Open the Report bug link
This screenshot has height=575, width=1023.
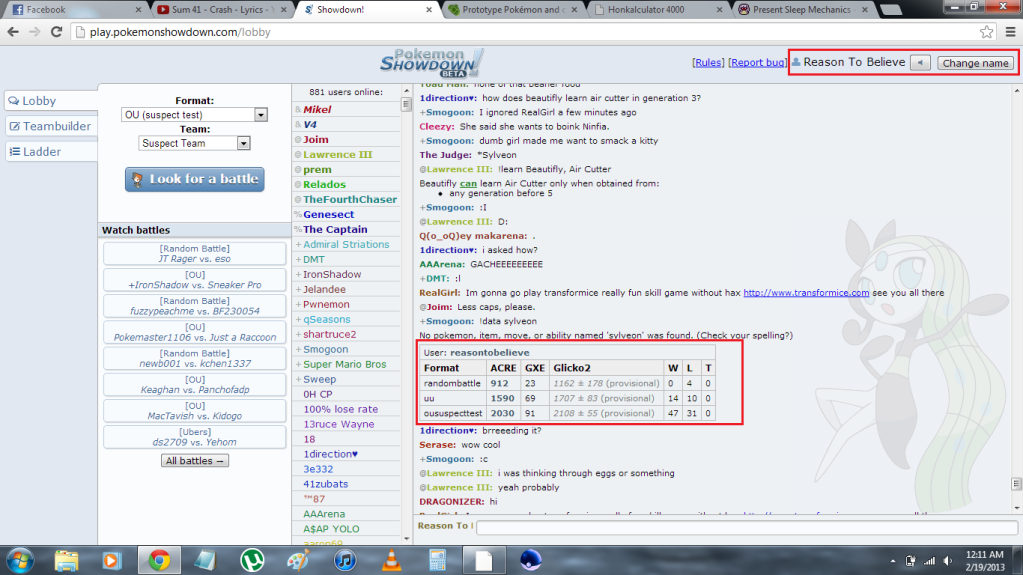(757, 63)
